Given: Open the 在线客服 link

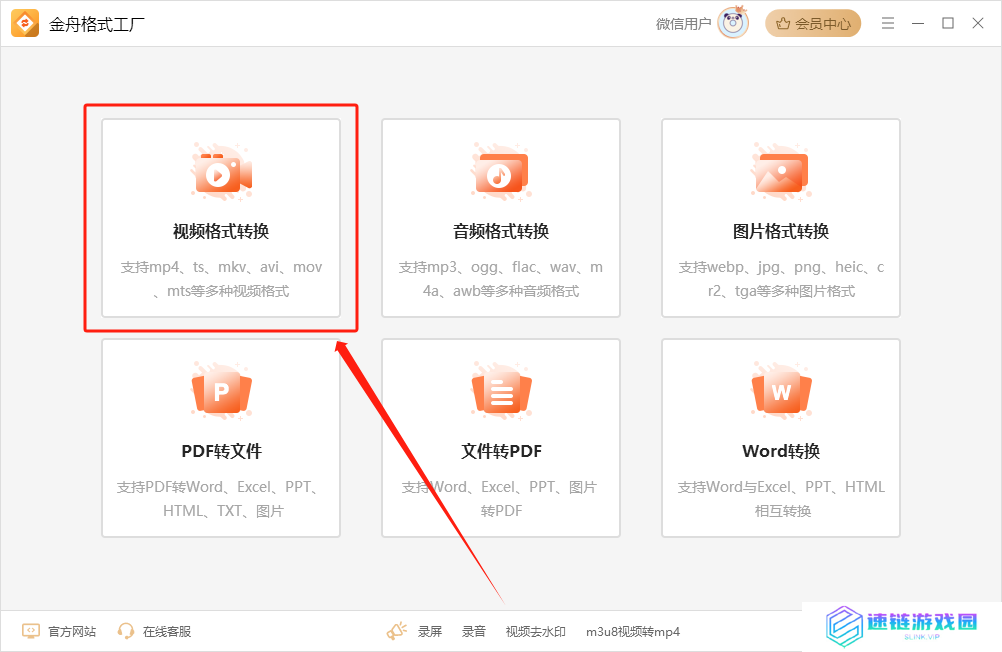Looking at the screenshot, I should (x=167, y=632).
